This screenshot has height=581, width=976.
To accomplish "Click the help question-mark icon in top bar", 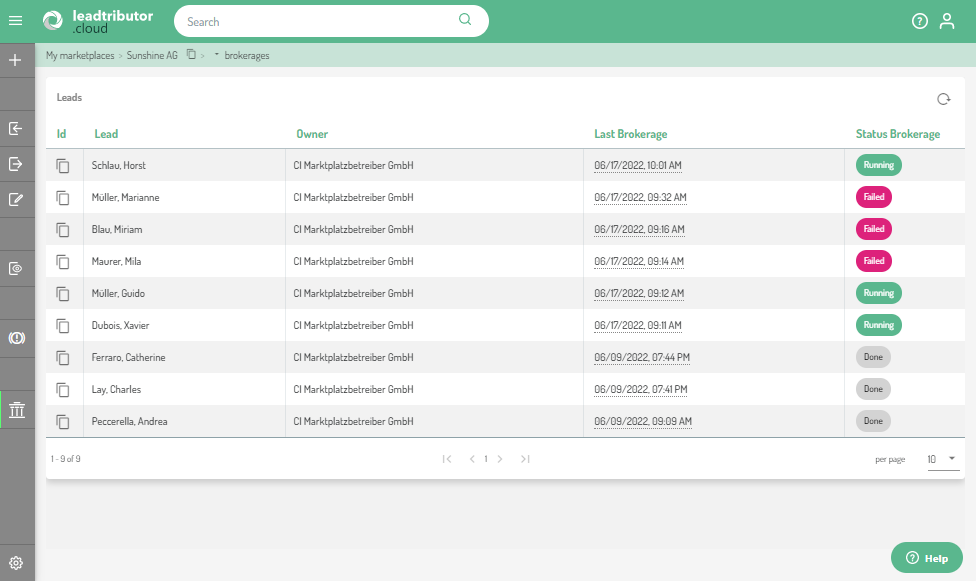I will coord(920,20).
